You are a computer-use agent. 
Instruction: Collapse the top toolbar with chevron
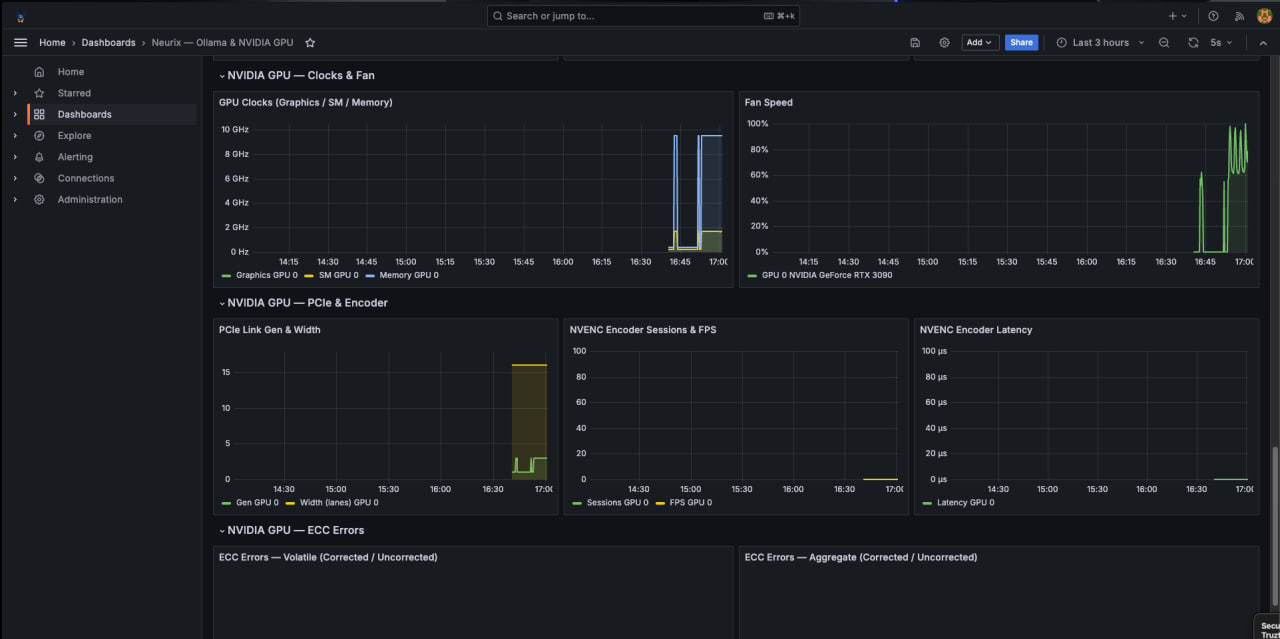1262,43
